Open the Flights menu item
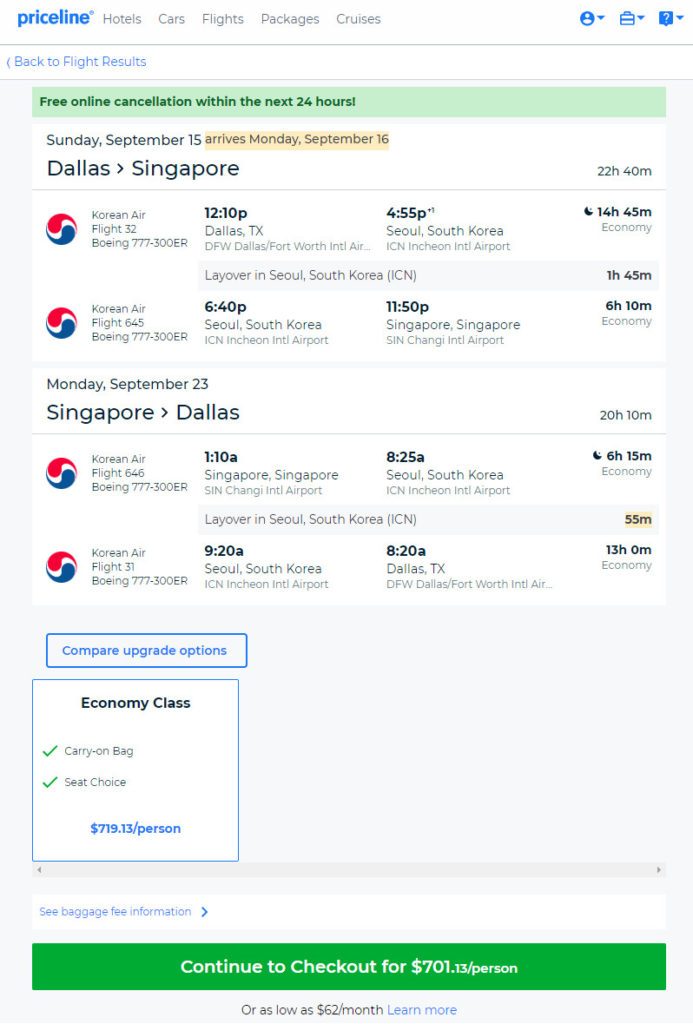Screen dimensions: 693x1024 point(223,19)
